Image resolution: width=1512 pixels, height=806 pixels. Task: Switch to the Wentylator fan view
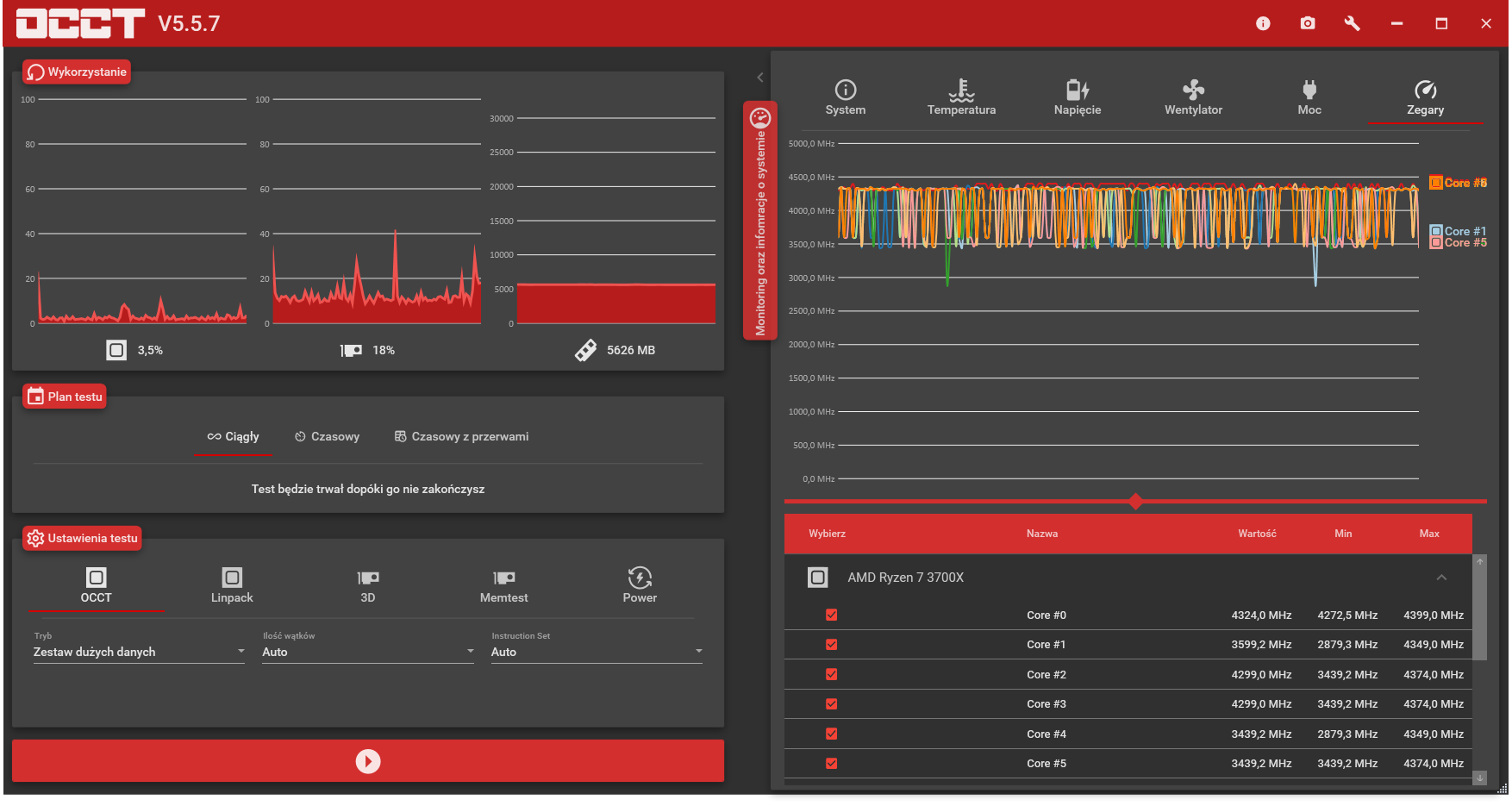pyautogui.click(x=1193, y=97)
